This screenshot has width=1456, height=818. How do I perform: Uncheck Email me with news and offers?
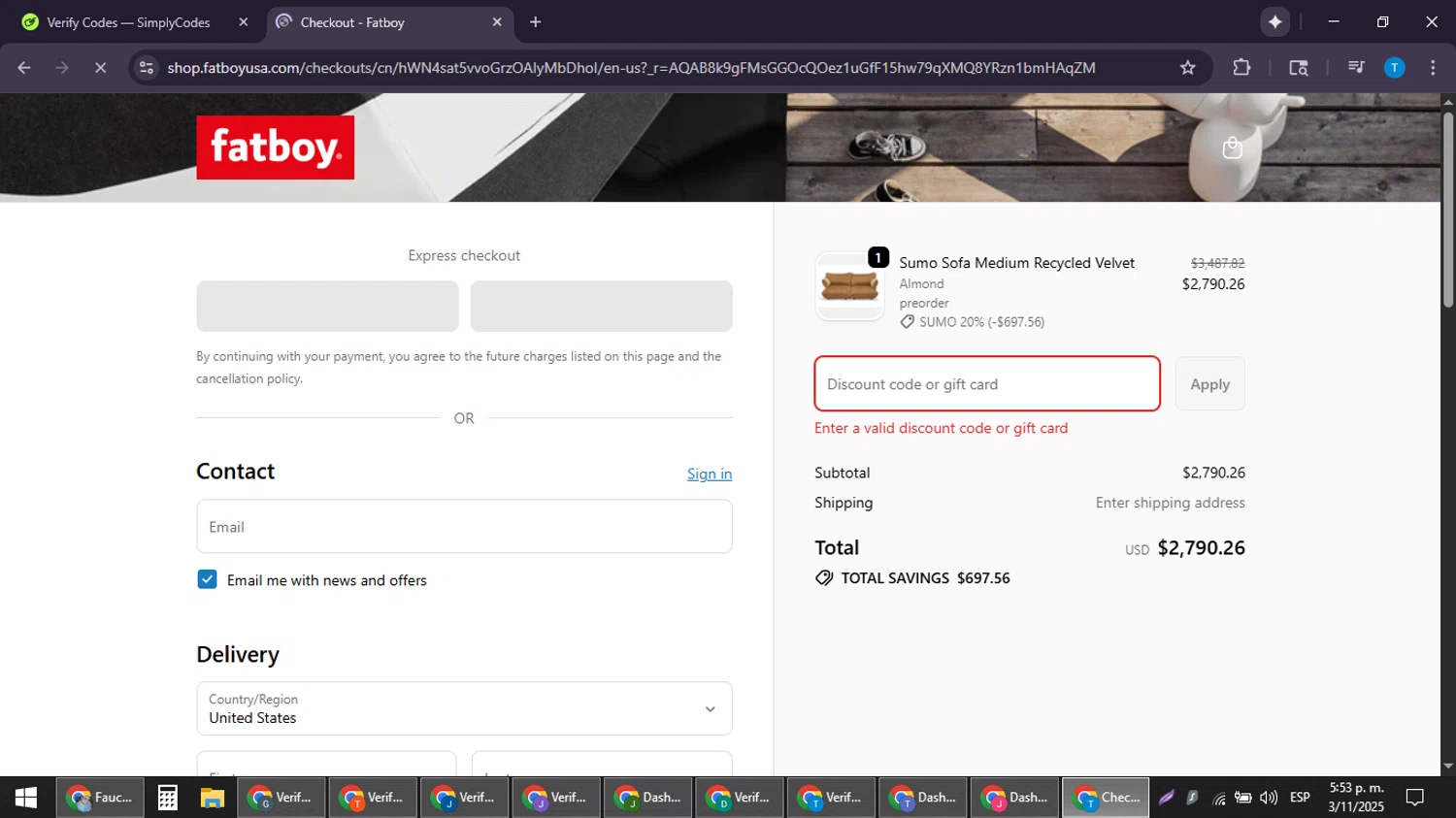click(x=207, y=579)
